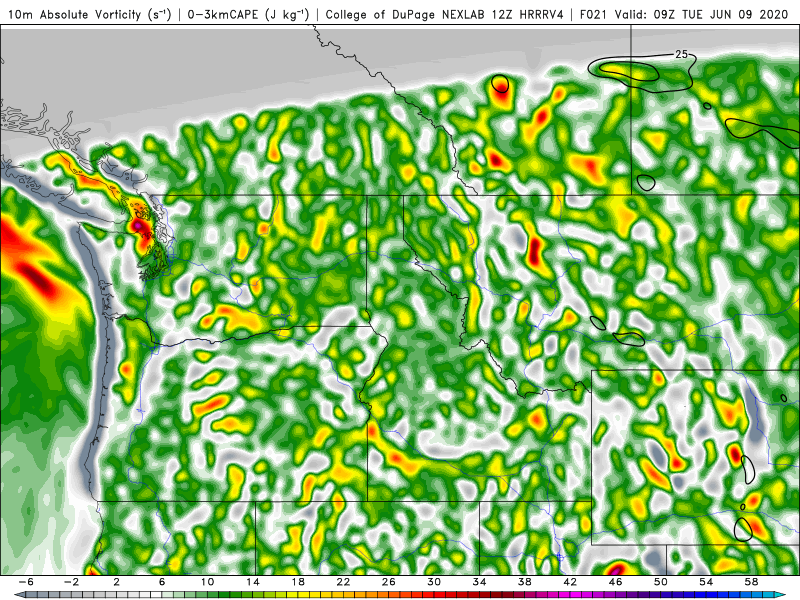
Task: Click the "F021 Valid: 09Z TUE JUN 09 2020" text
Action: (684, 15)
